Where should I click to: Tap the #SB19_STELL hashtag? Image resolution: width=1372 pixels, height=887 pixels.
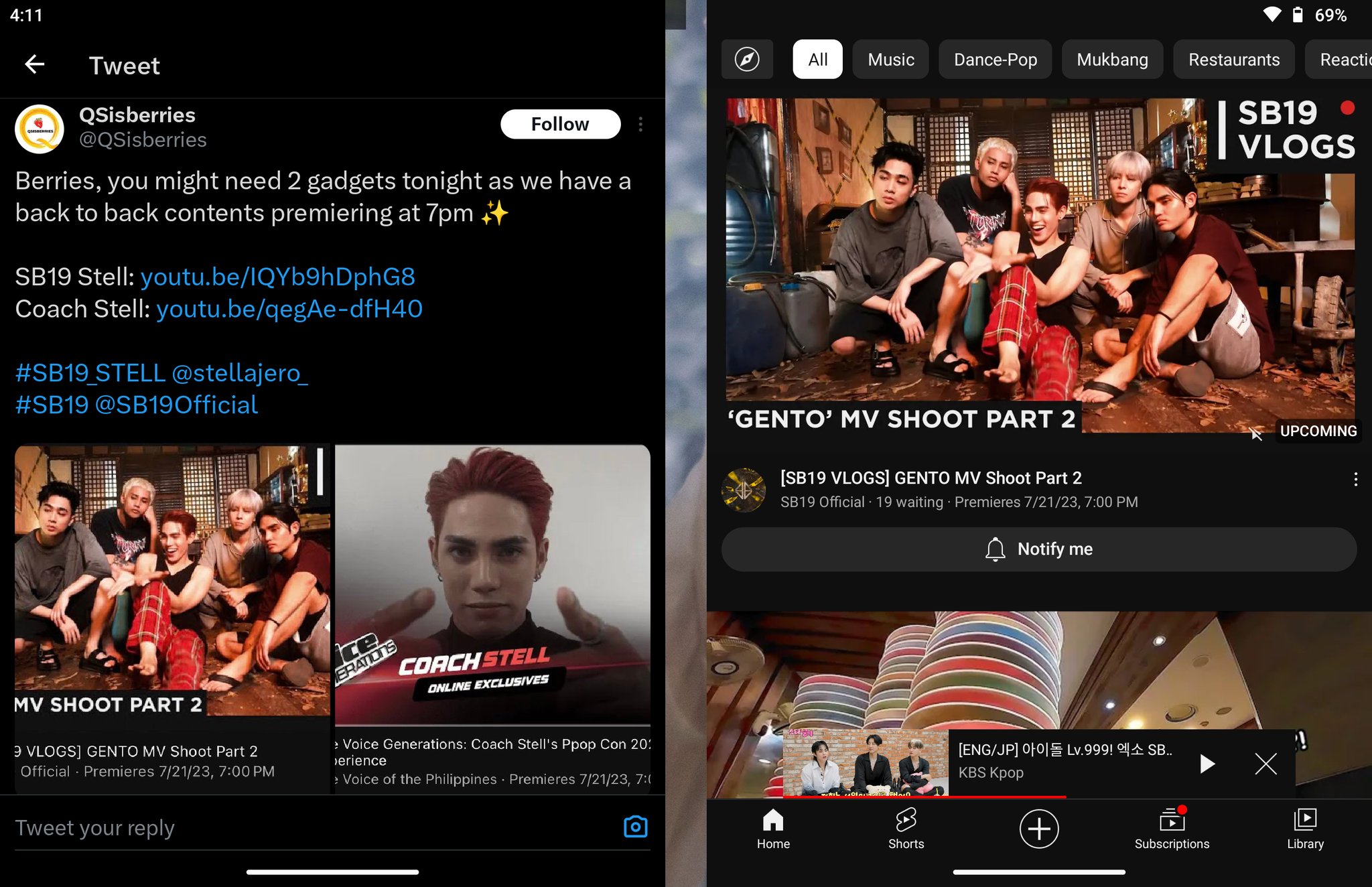point(89,372)
